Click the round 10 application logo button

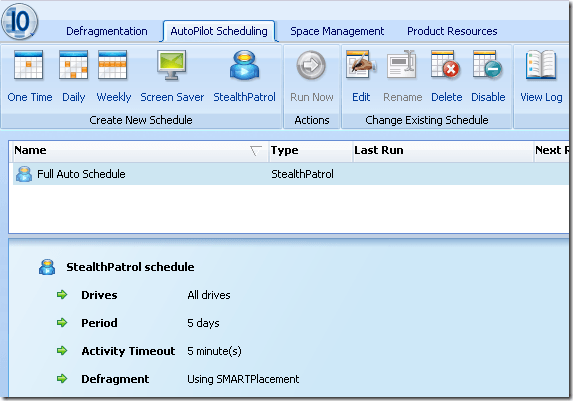click(19, 21)
